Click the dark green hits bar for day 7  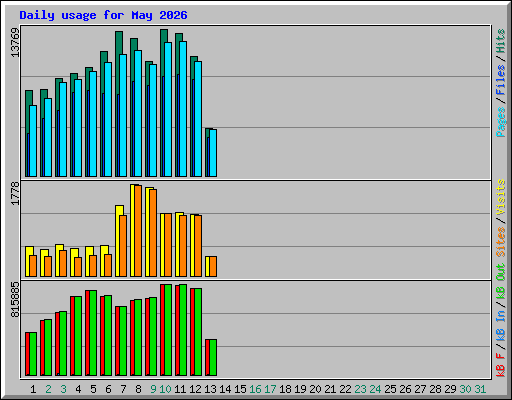(x=118, y=63)
